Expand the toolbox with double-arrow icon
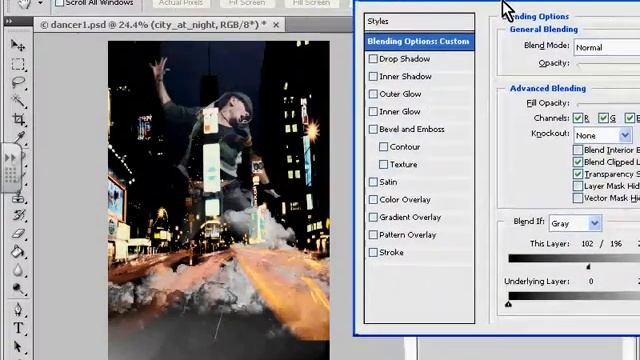This screenshot has width=640, height=360. 9,21
